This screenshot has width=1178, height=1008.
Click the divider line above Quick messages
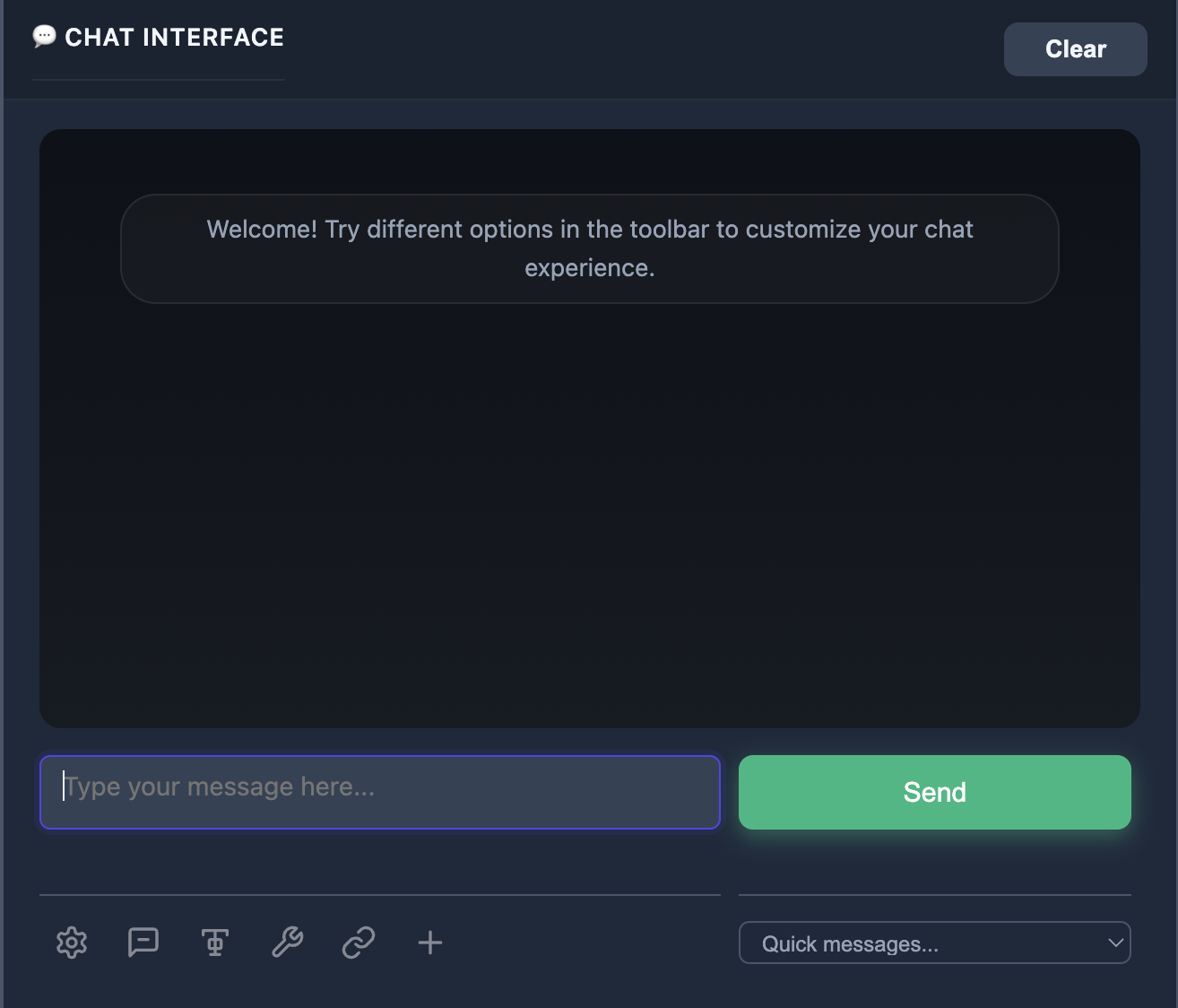click(934, 895)
